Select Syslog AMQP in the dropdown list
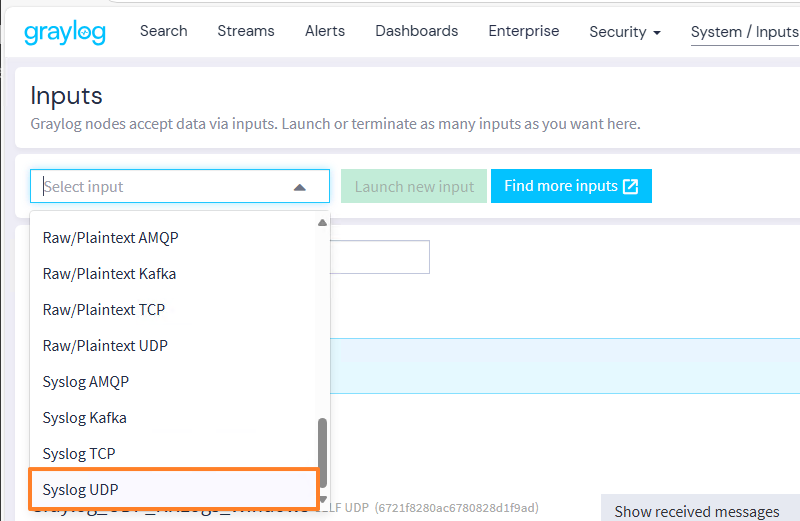 [x=86, y=381]
